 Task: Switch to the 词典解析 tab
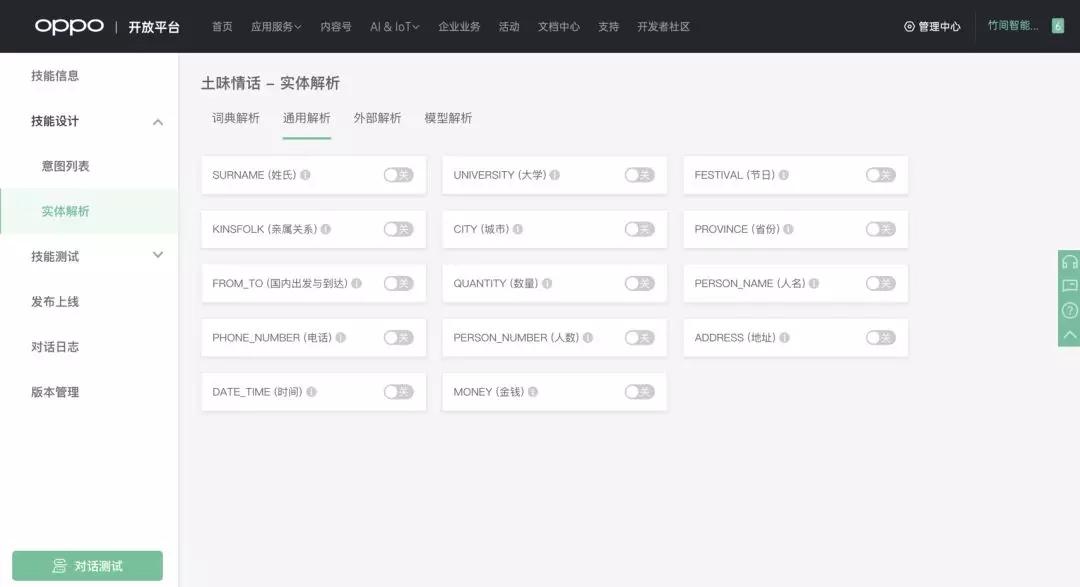(238, 118)
